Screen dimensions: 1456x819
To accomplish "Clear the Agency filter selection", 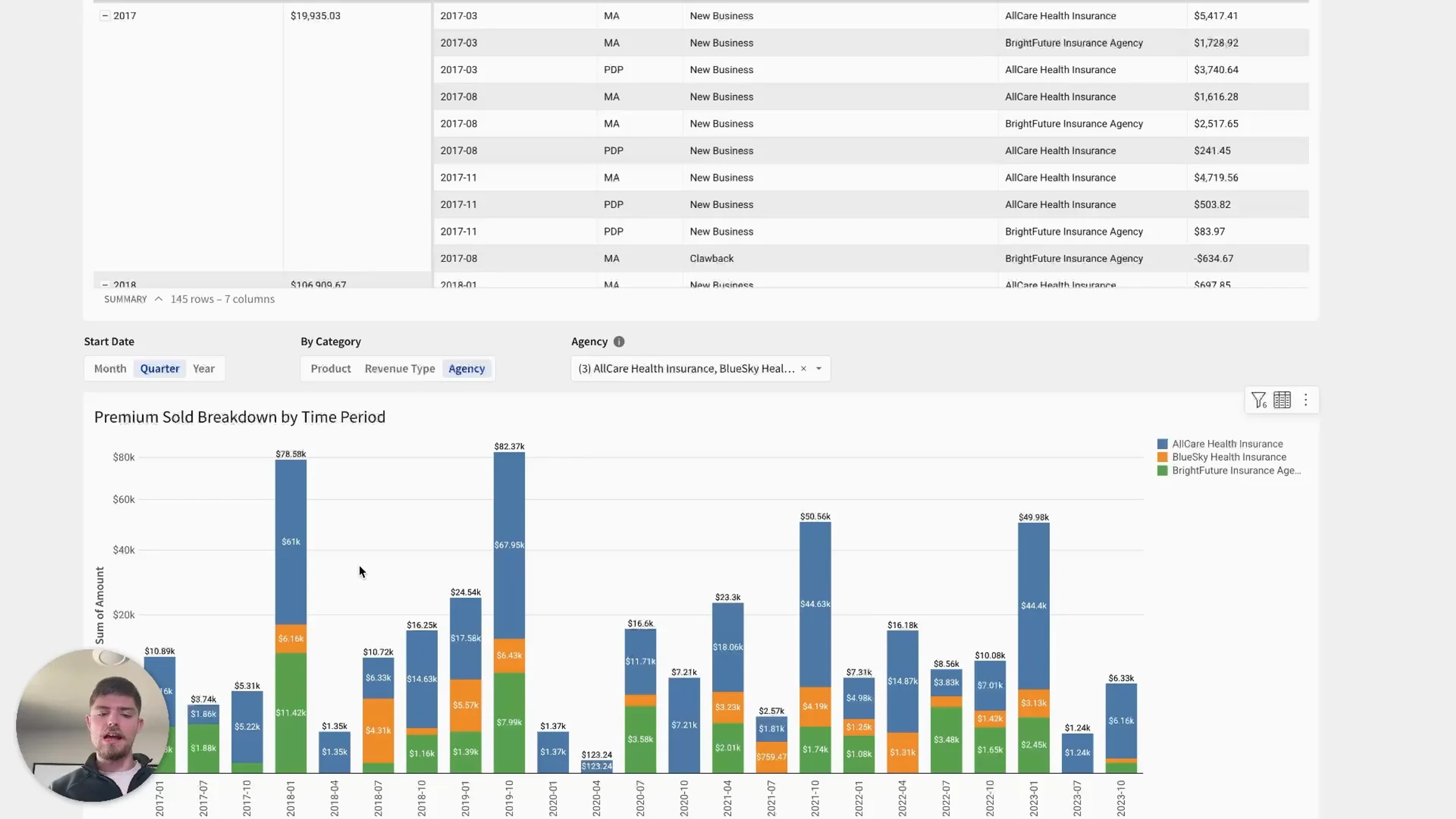I will (x=803, y=369).
